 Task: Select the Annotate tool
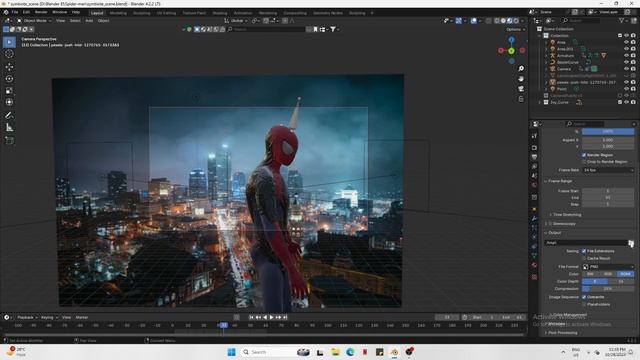click(9, 115)
